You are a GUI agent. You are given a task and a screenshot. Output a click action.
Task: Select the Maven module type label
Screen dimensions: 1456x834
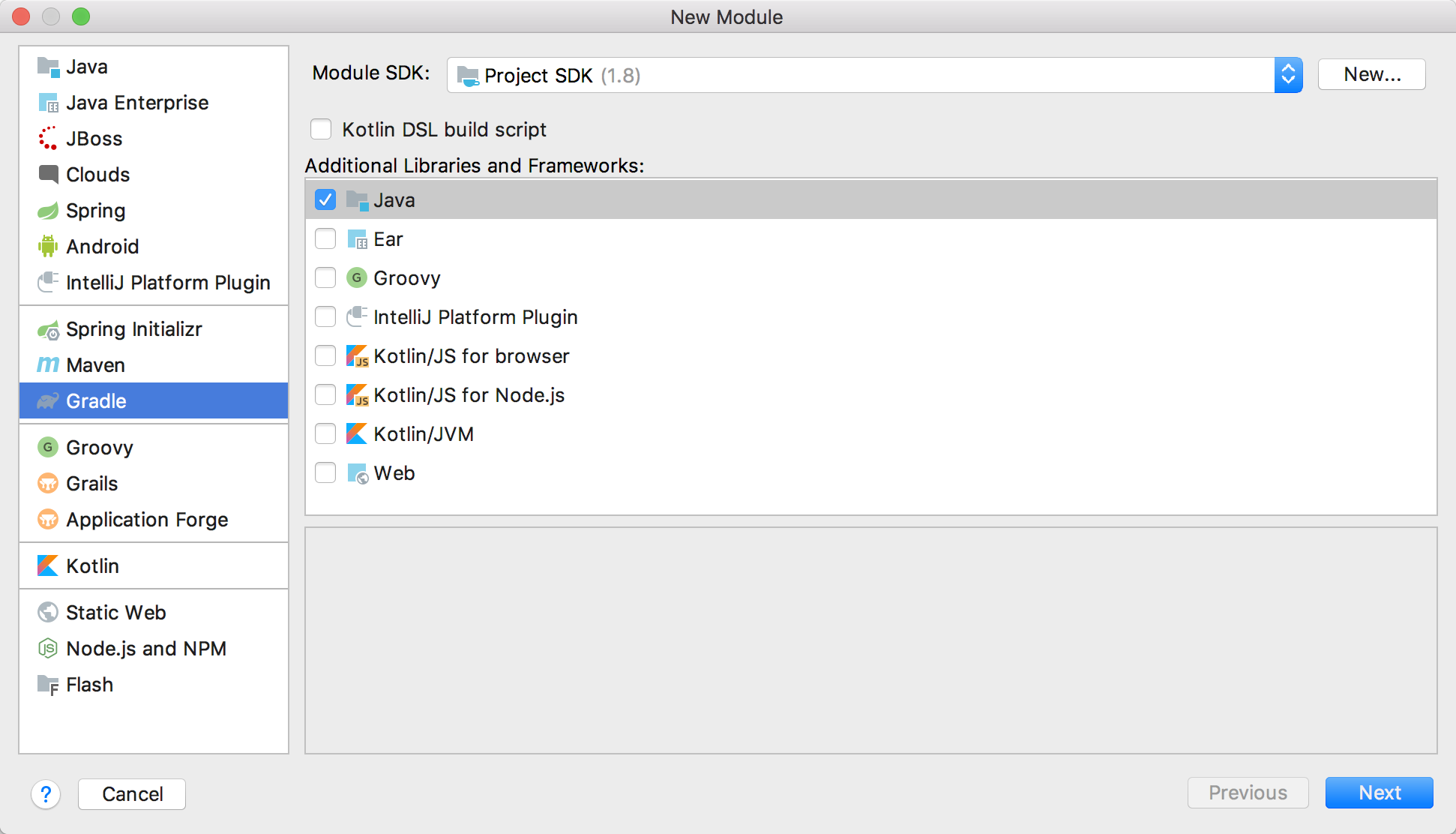[x=95, y=365]
